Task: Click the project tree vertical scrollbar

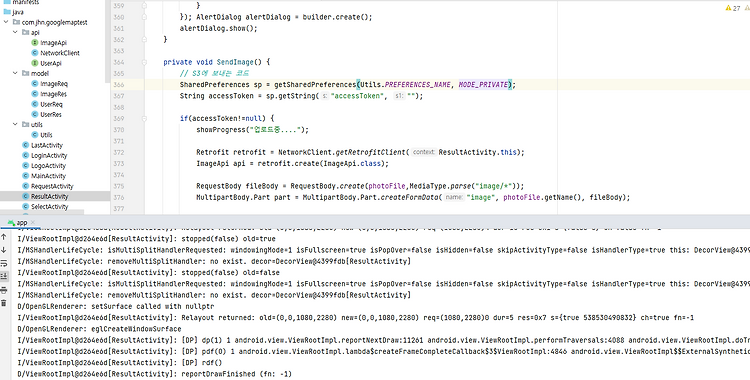Action: 108,41
